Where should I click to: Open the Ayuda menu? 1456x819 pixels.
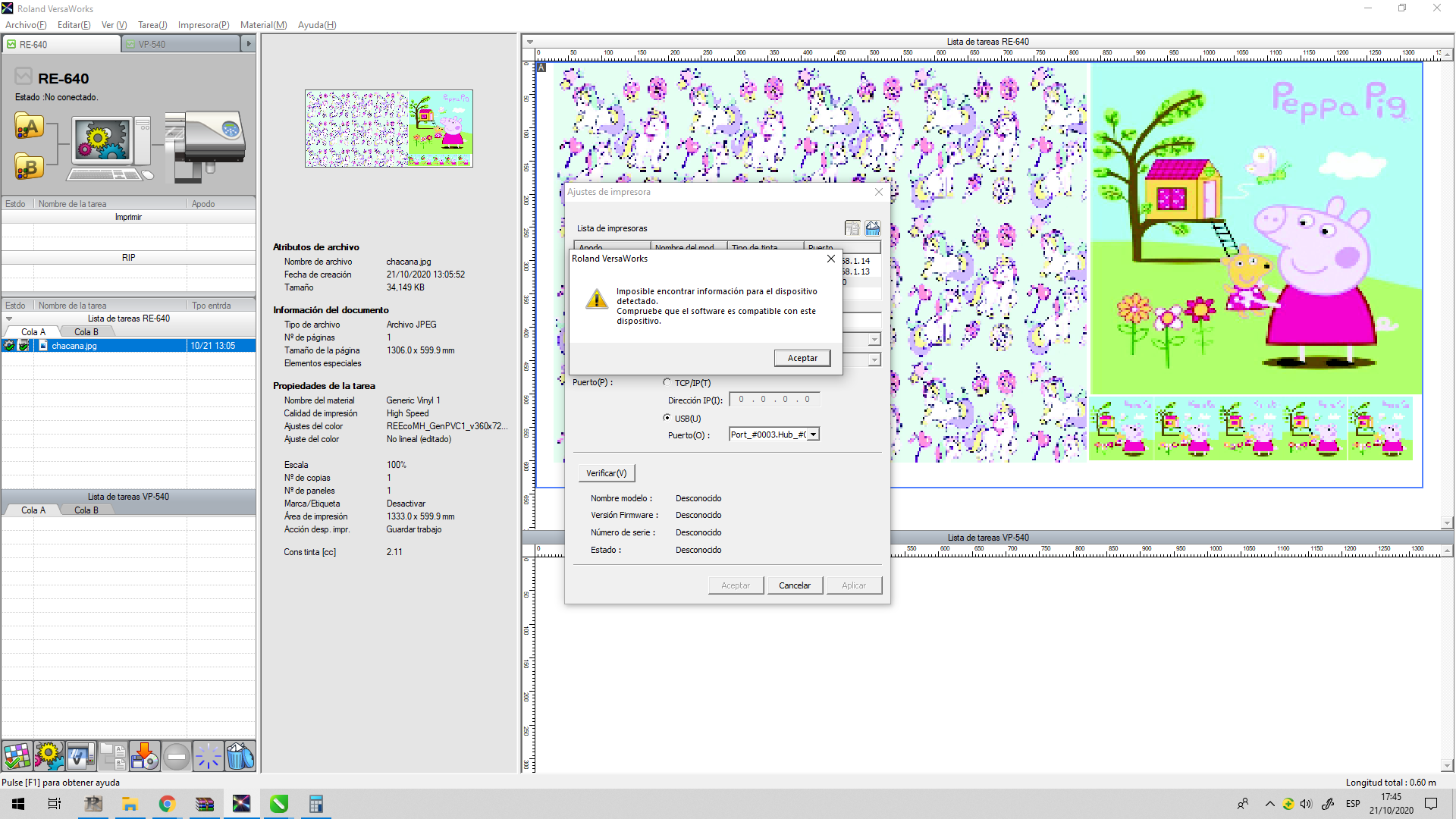point(317,25)
